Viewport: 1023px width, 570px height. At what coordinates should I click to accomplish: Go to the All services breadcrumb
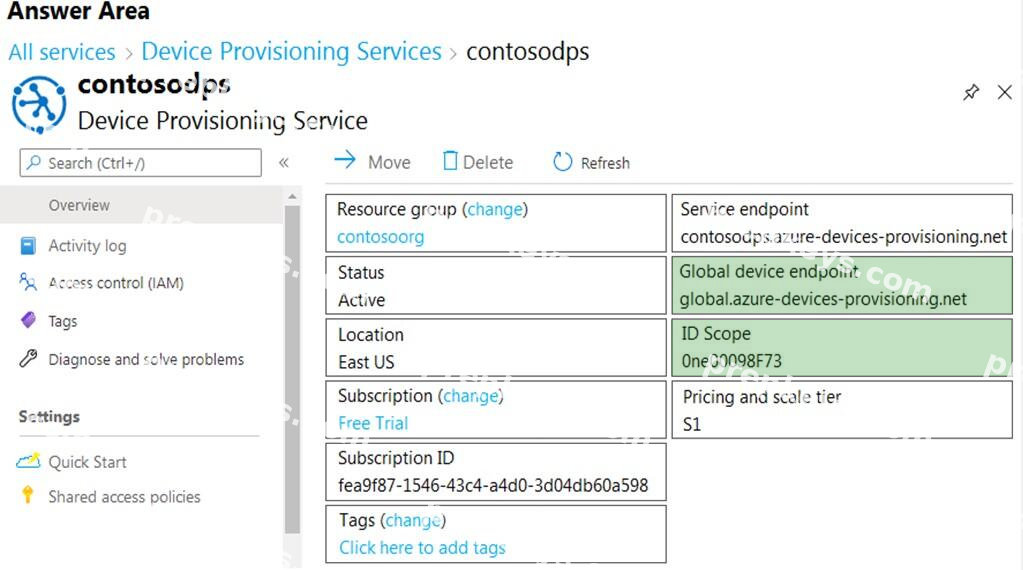coord(62,52)
